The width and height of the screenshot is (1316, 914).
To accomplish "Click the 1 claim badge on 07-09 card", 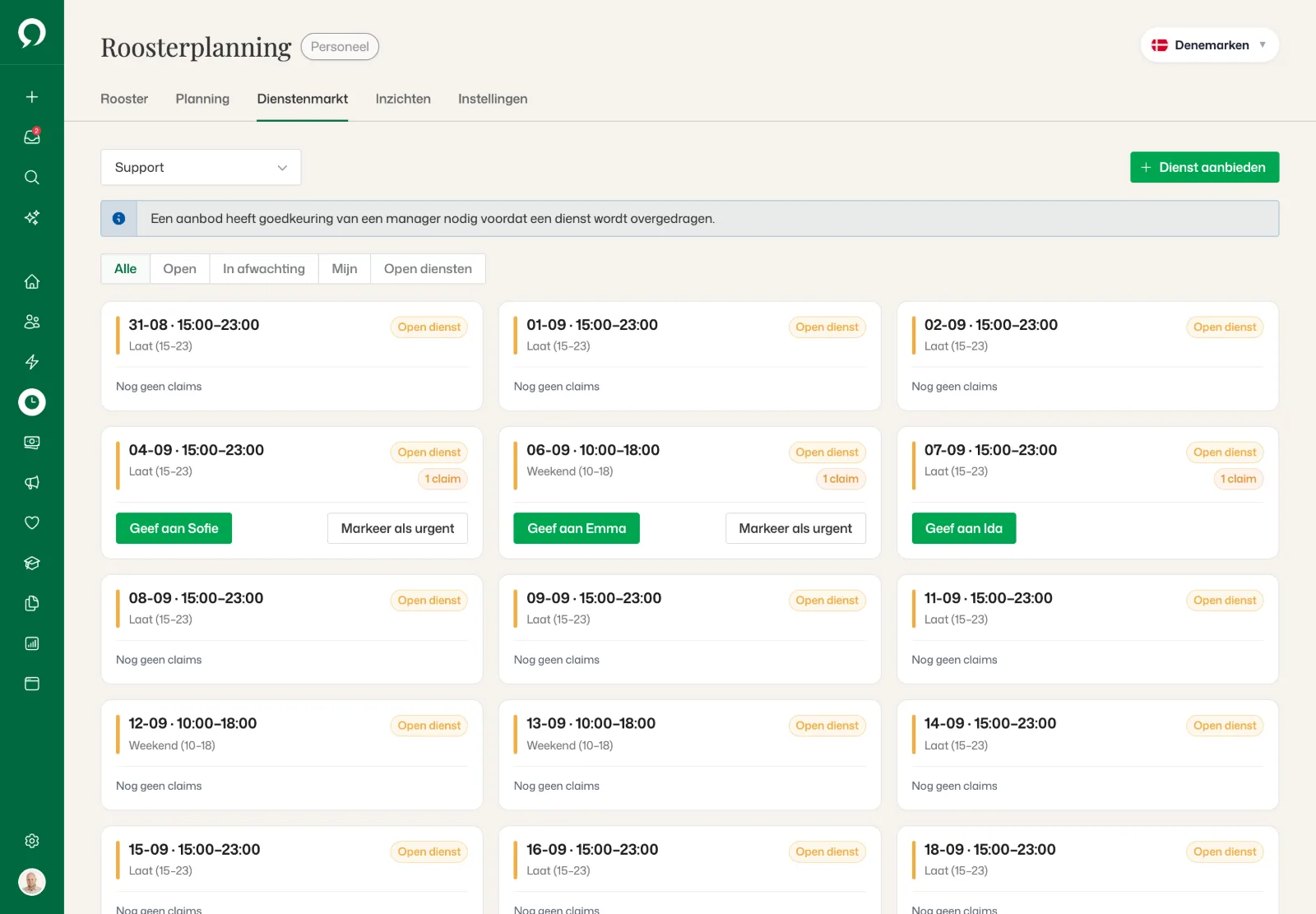I will (1238, 479).
